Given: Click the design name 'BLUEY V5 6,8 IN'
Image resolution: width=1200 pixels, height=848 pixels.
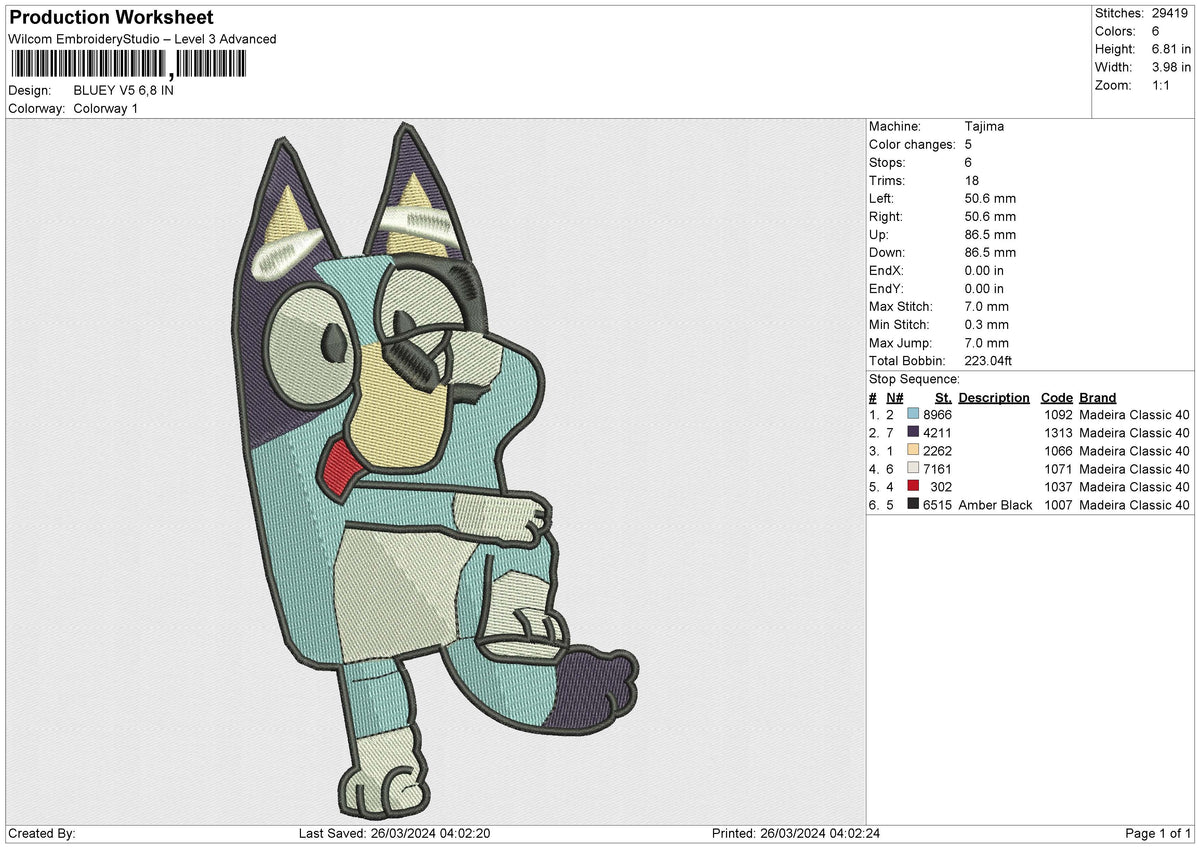Looking at the screenshot, I should pyautogui.click(x=123, y=90).
